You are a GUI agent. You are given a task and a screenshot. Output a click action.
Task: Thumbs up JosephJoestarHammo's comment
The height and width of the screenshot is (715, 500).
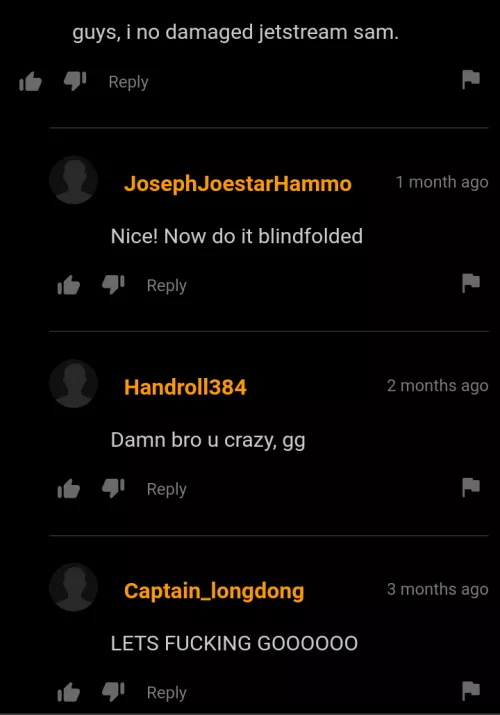pos(69,285)
